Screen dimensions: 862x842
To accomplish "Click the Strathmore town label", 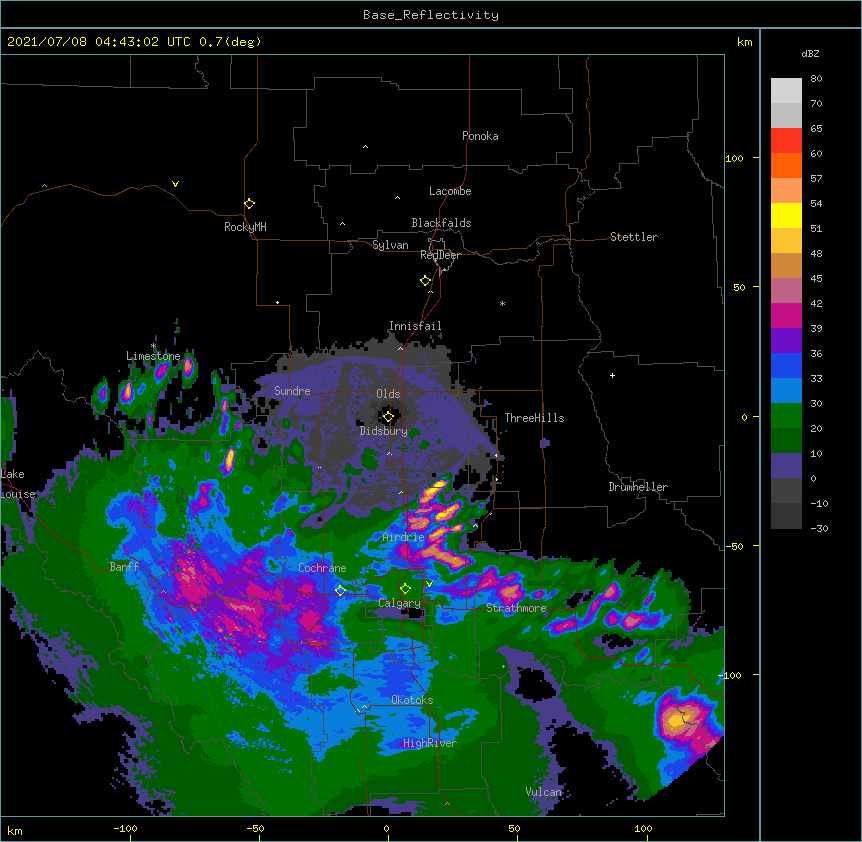I will [x=516, y=608].
